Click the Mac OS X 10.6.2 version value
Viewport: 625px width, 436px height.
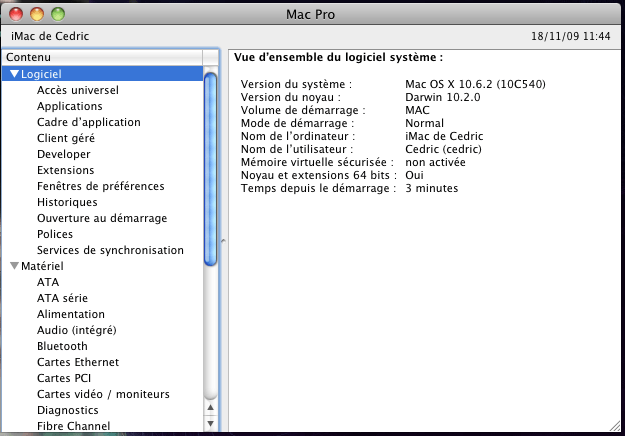click(x=475, y=84)
